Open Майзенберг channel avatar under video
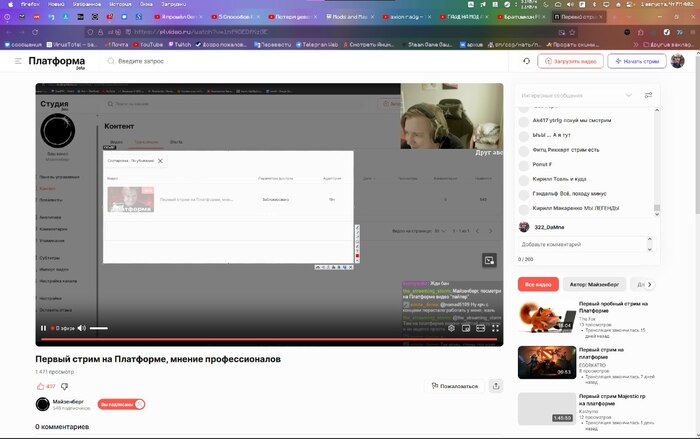Screen dimensions: 700x439 [x=42, y=404]
